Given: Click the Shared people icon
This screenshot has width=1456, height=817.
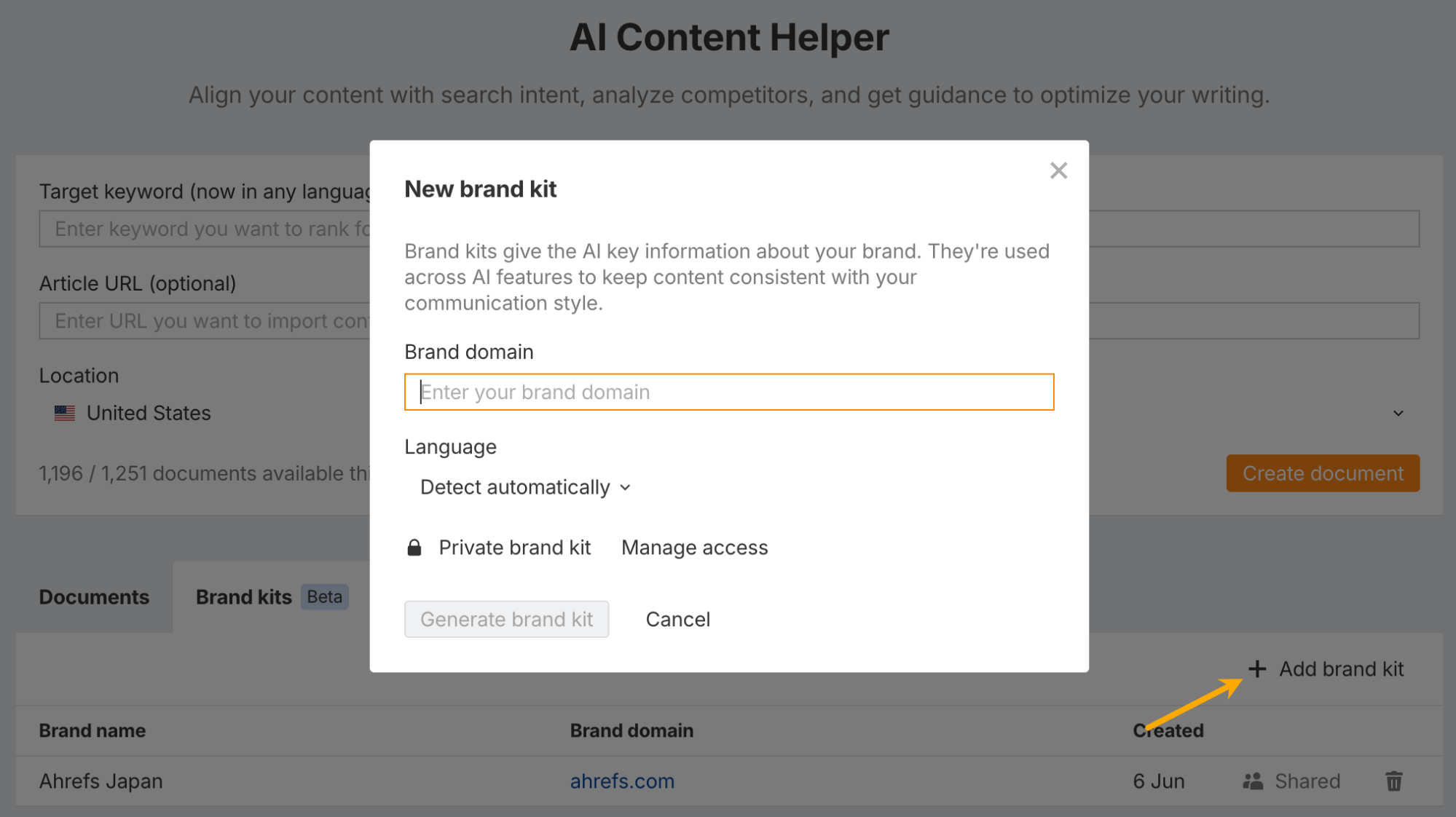Looking at the screenshot, I should coord(1253,781).
